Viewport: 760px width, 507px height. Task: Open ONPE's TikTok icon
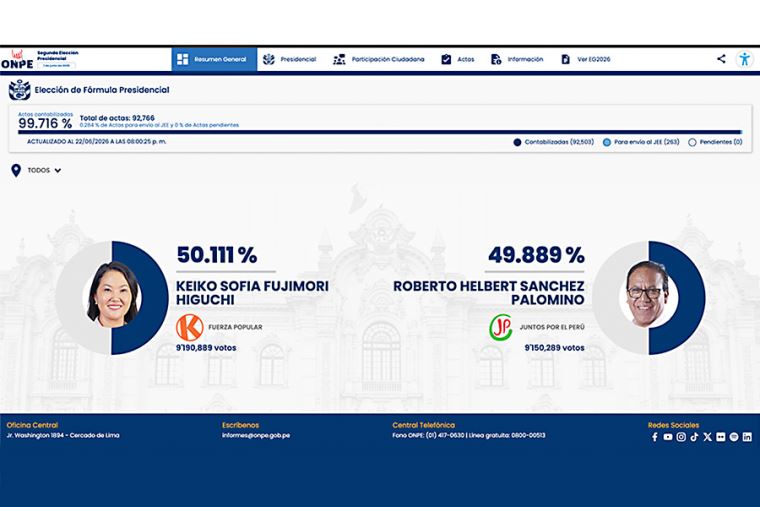point(694,437)
